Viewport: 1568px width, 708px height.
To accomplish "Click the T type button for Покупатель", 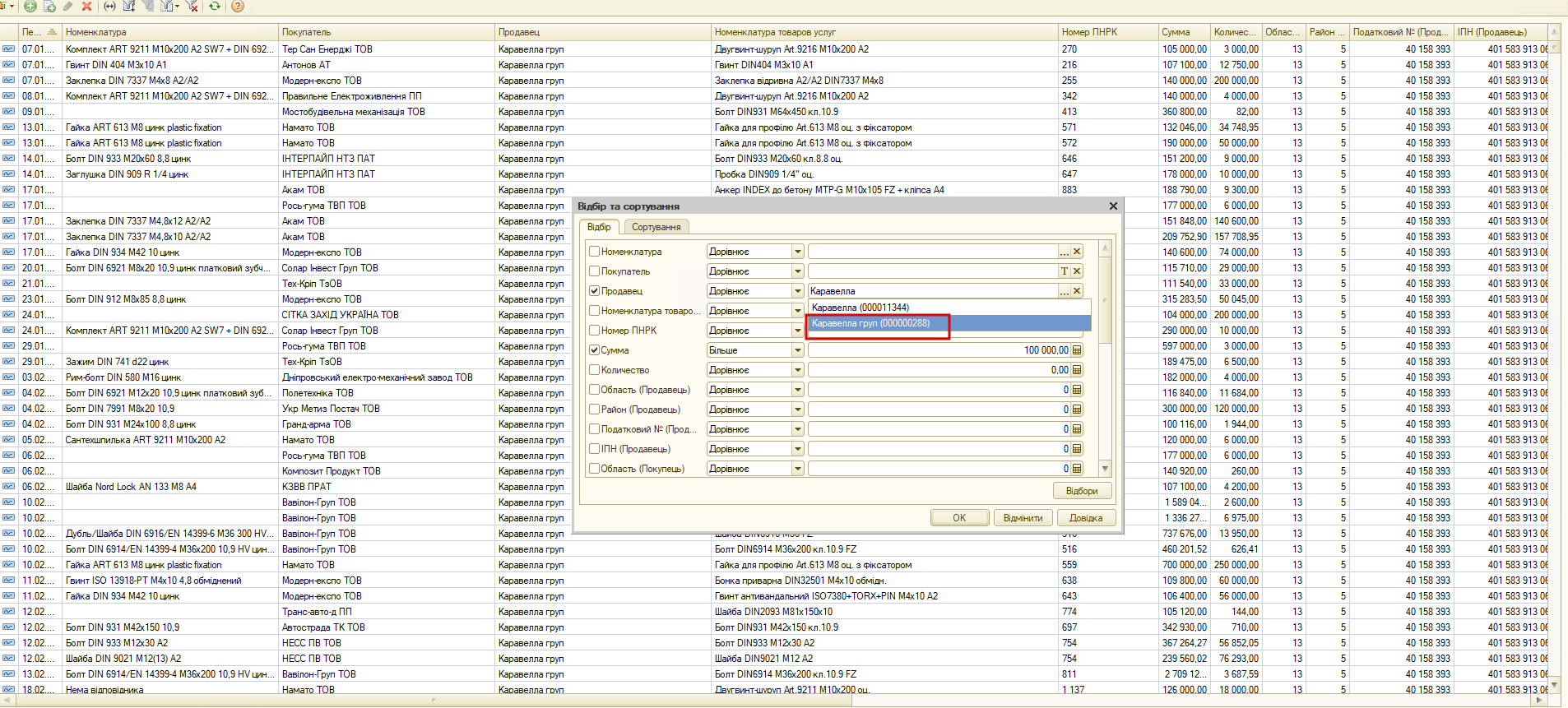I will click(x=1065, y=271).
